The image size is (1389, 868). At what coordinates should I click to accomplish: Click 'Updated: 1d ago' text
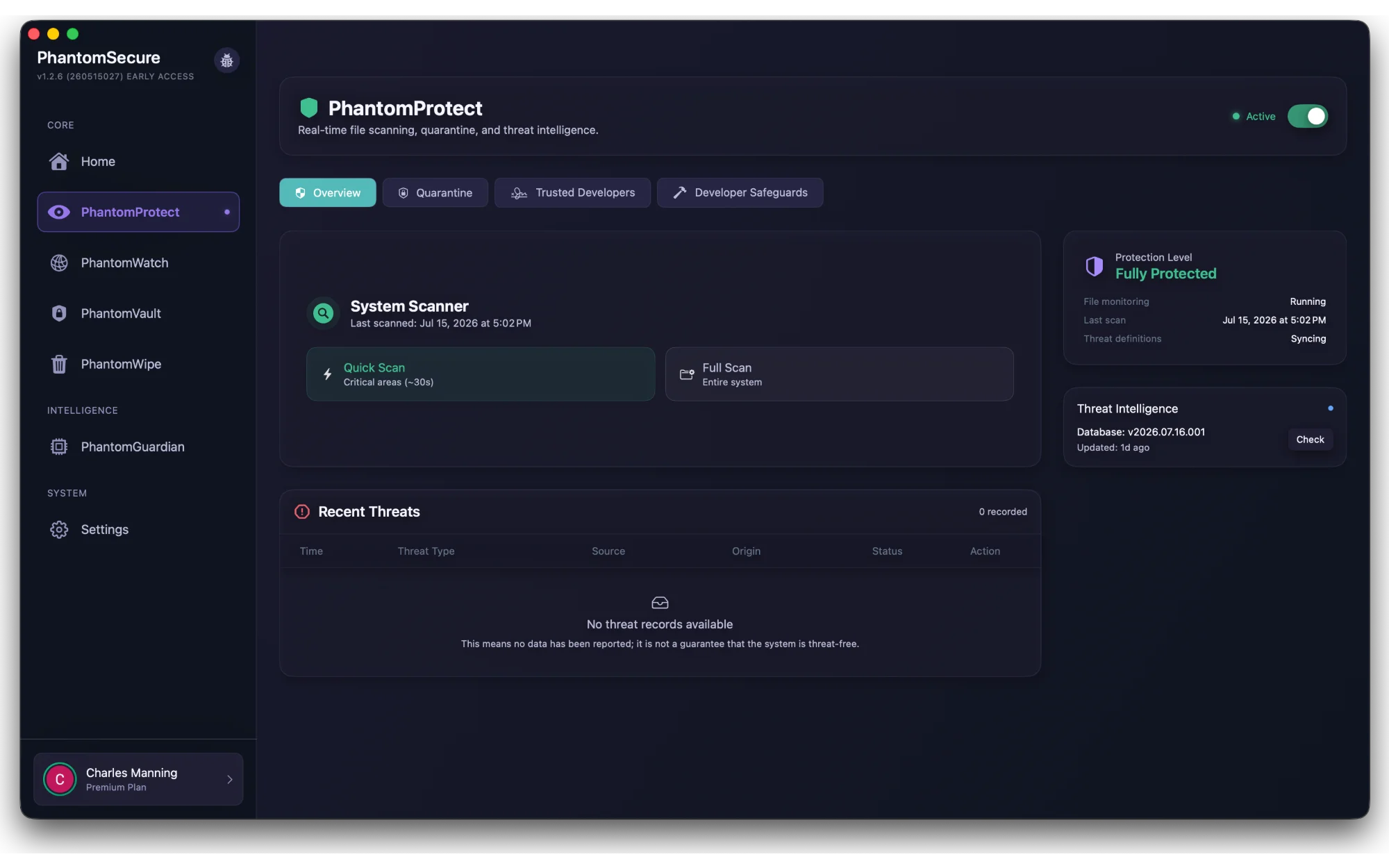tap(1113, 448)
